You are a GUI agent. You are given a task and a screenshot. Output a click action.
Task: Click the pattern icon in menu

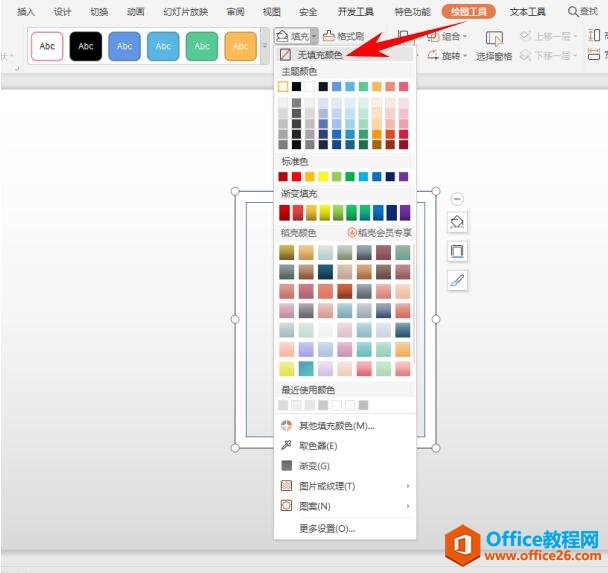286,506
